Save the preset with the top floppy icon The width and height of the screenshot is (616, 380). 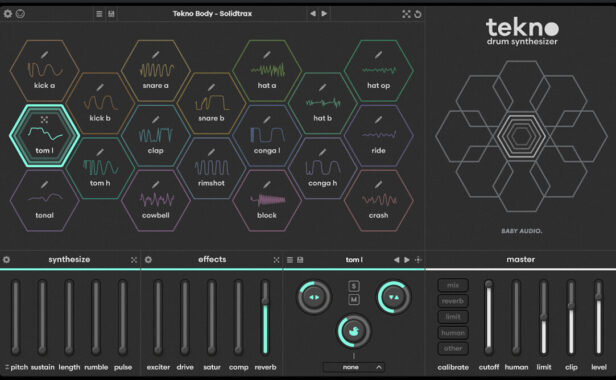[111, 14]
